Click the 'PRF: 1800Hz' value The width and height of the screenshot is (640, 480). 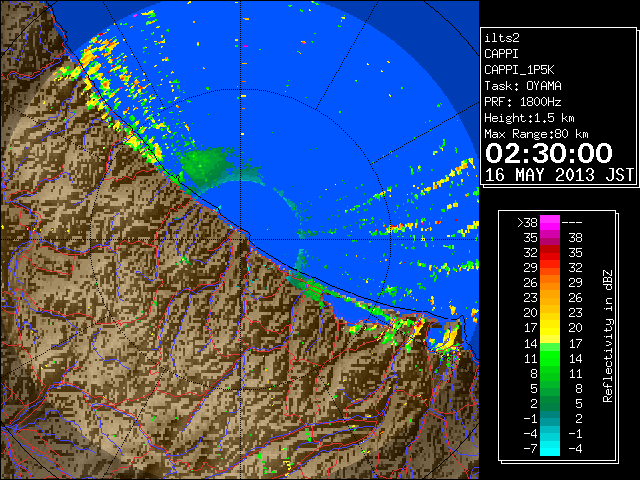point(523,102)
